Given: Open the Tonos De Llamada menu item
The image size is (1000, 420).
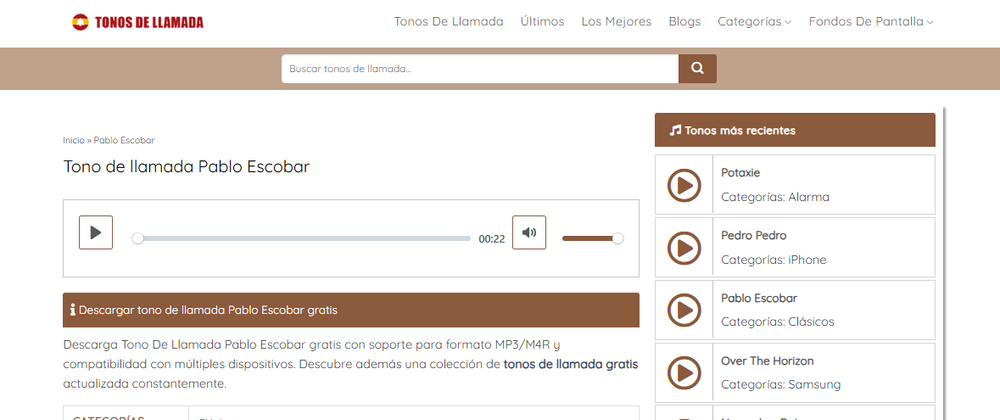Looking at the screenshot, I should [x=448, y=21].
